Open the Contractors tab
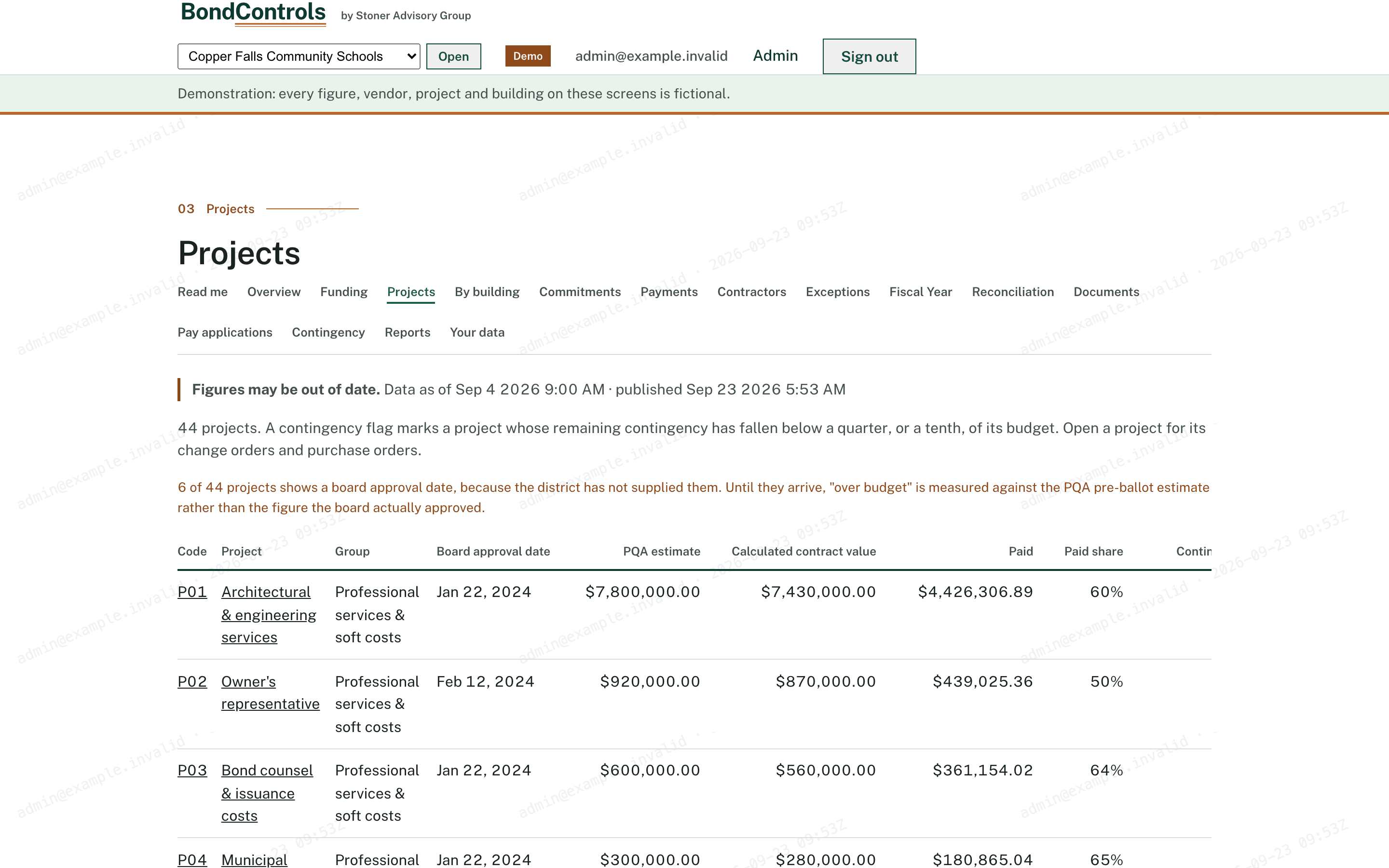The width and height of the screenshot is (1389, 868). 751,292
